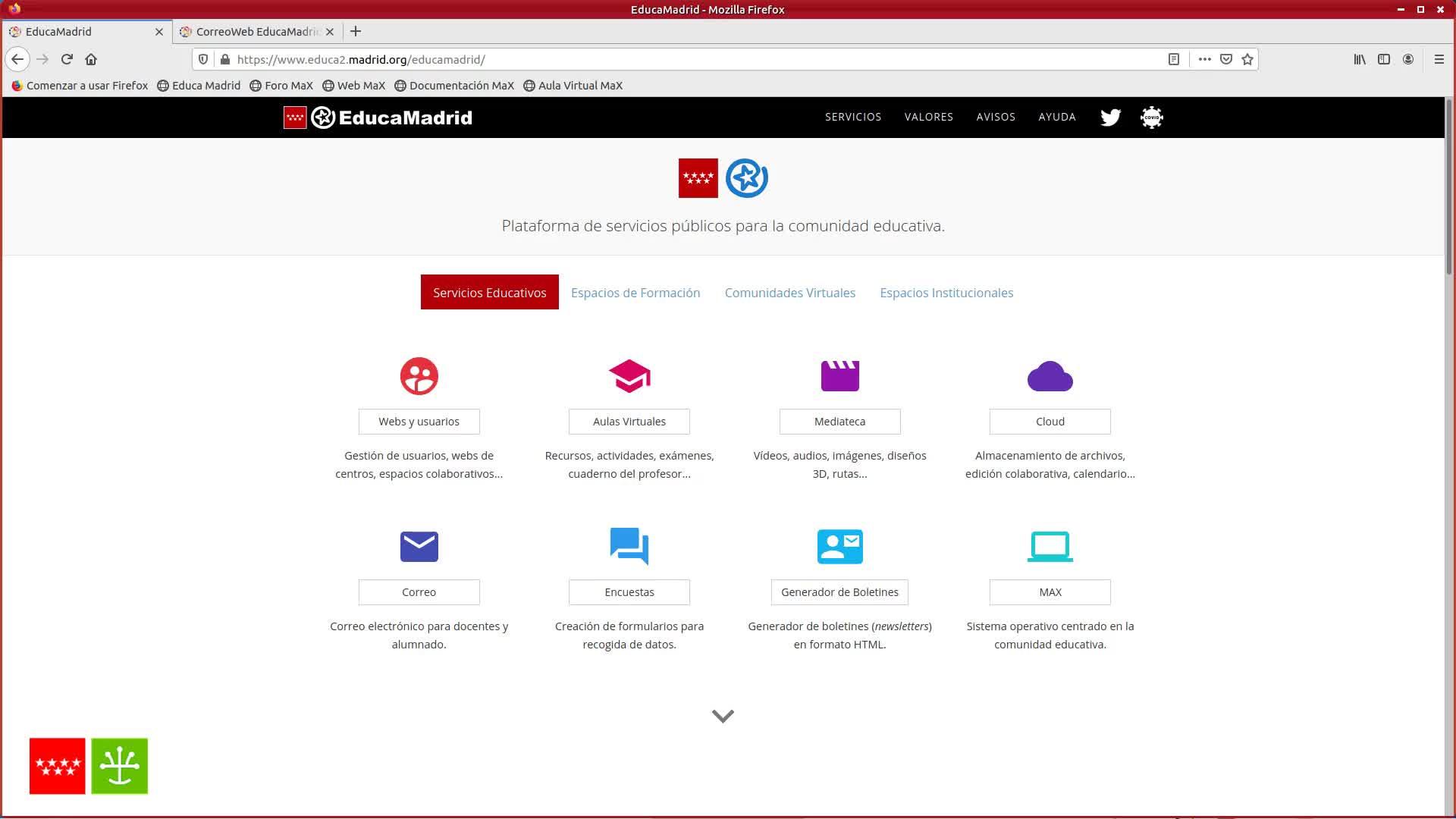Open the COVID virus icon link

click(x=1151, y=117)
